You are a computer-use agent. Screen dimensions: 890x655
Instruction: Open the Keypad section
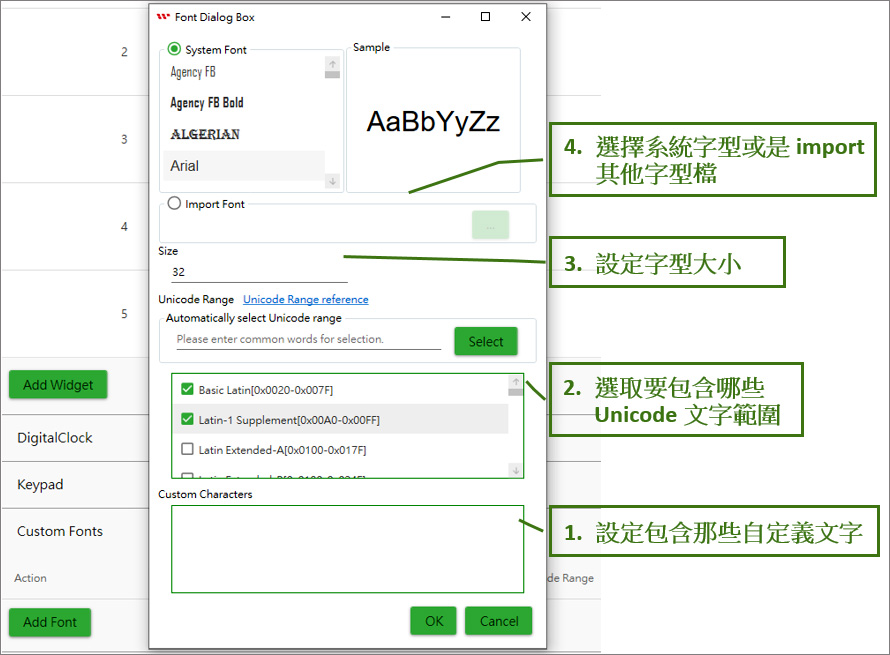[x=40, y=485]
